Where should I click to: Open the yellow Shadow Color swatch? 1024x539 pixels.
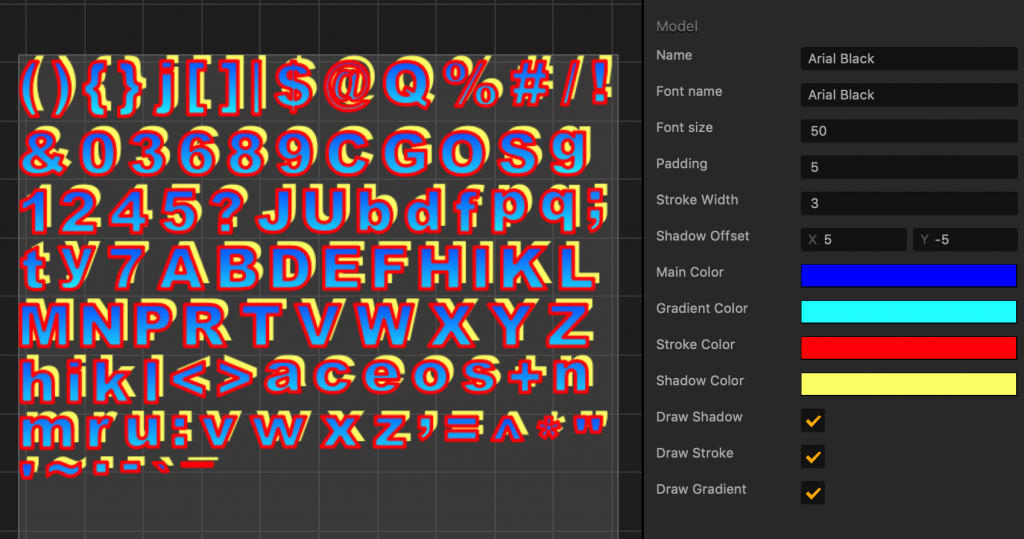pos(908,384)
